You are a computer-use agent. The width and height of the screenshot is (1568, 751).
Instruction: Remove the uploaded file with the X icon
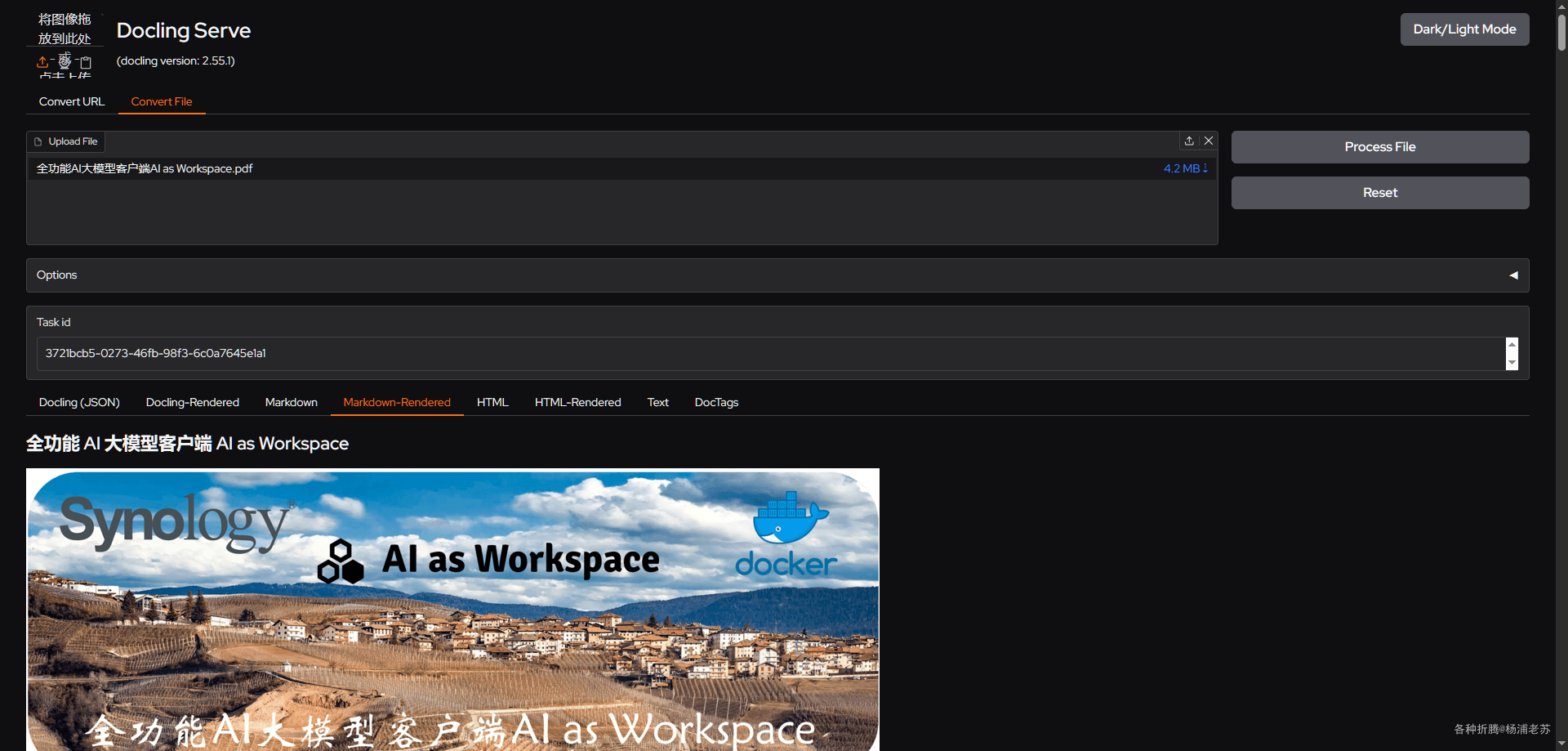1209,141
